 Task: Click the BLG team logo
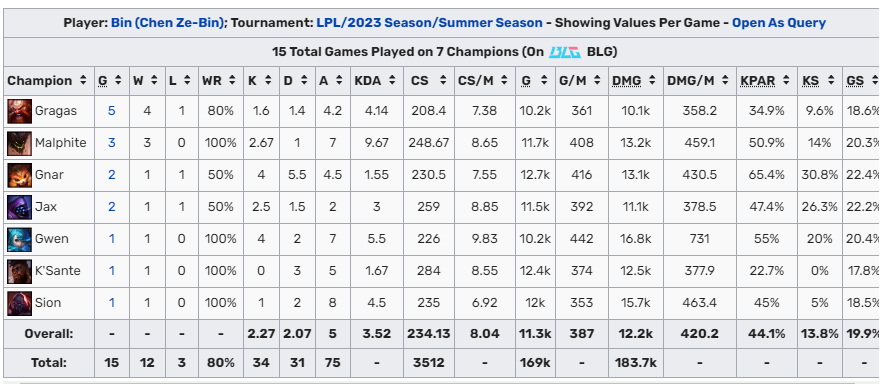pyautogui.click(x=565, y=52)
